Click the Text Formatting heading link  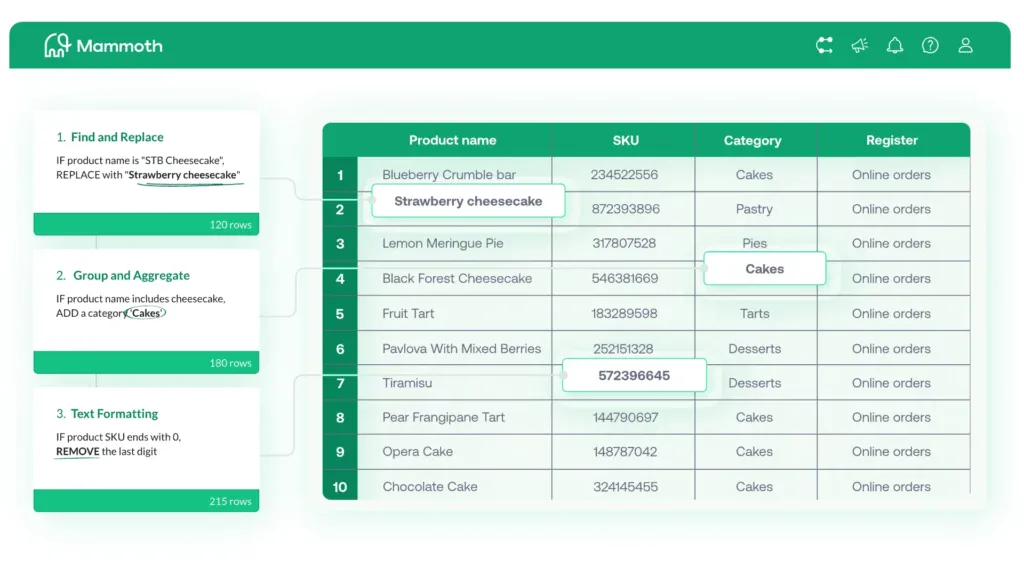(x=113, y=413)
